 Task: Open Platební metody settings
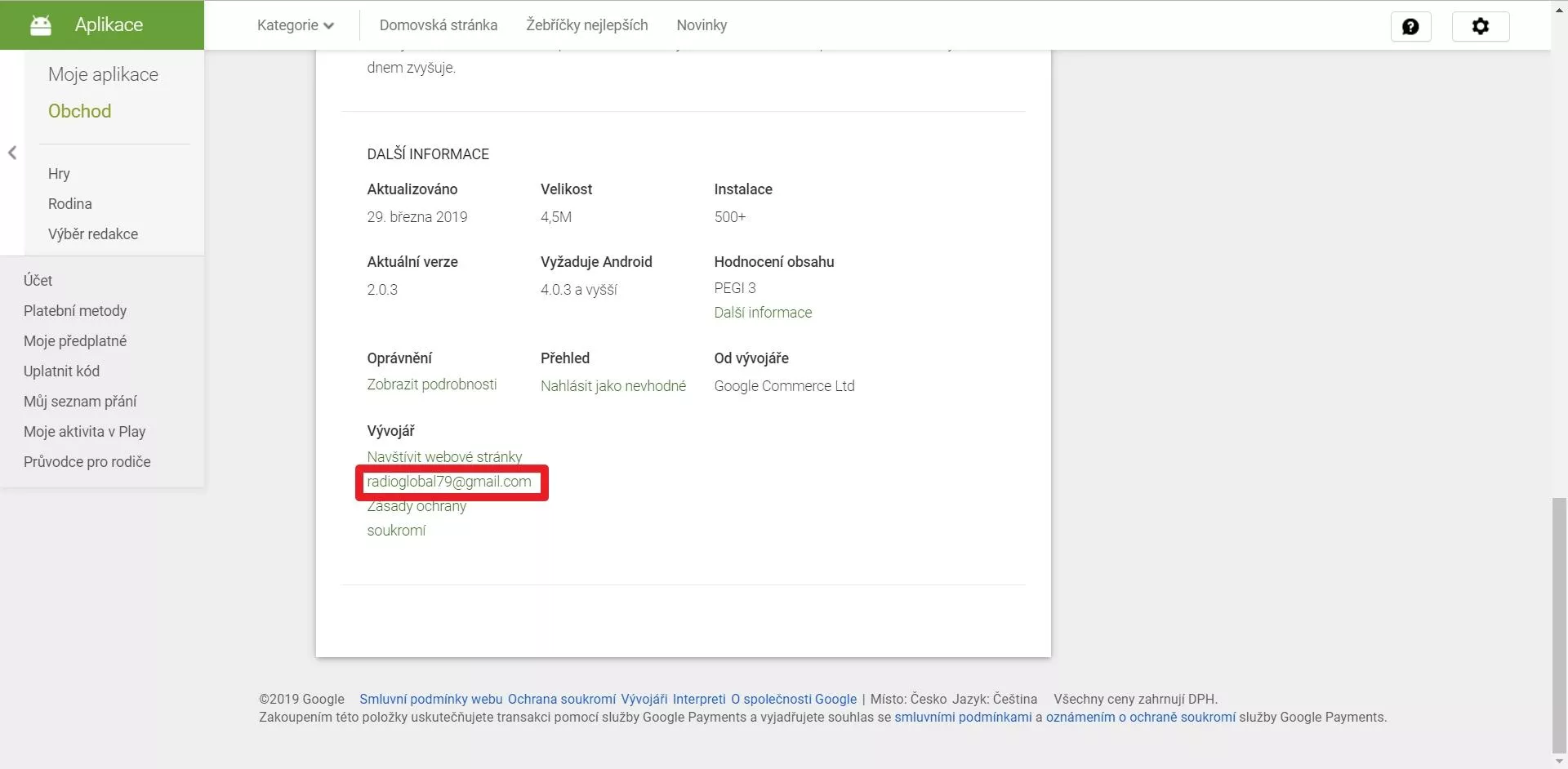click(x=75, y=311)
